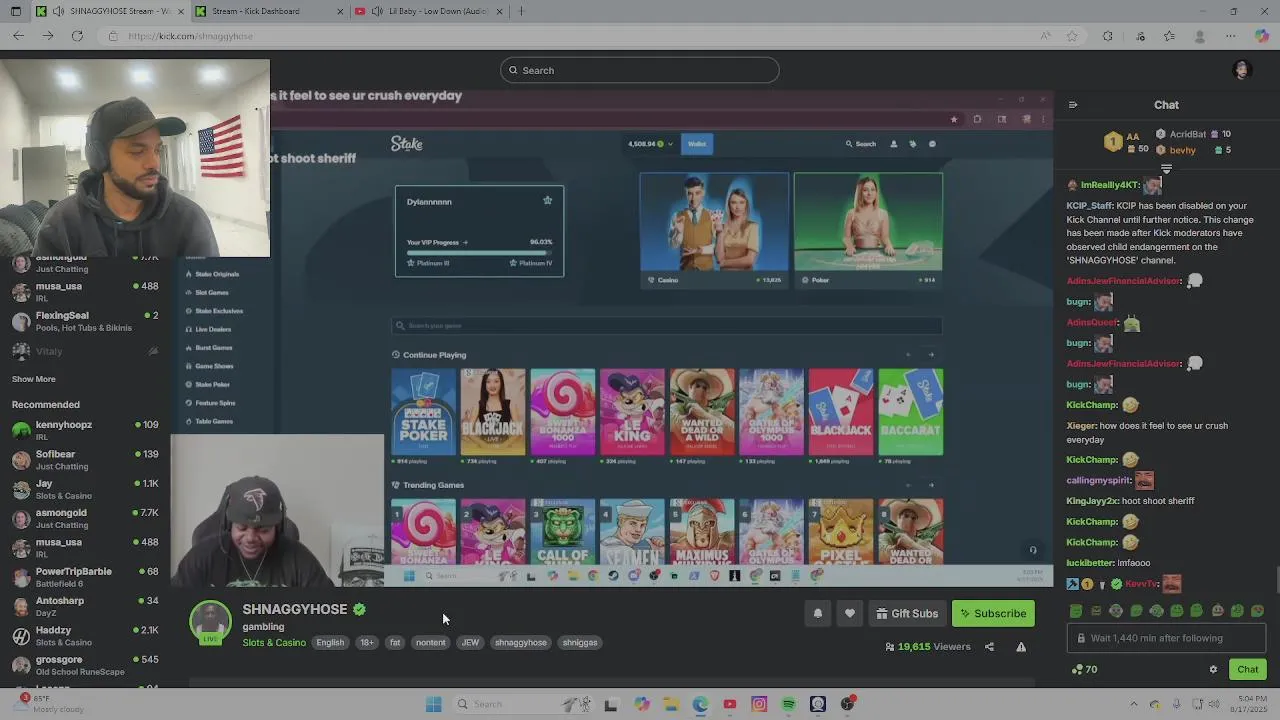Click the read aloud icon in address bar

coord(1045,36)
